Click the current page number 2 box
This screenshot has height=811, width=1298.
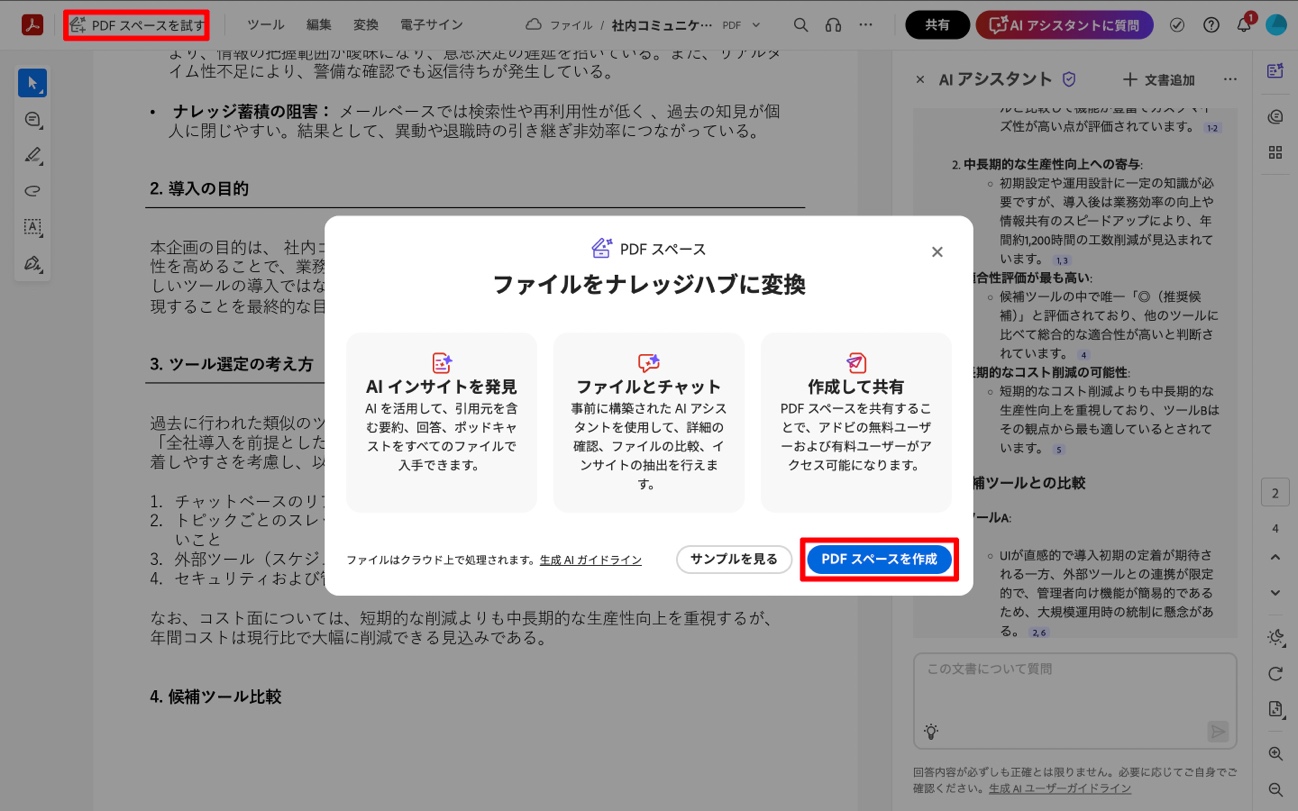[1275, 494]
